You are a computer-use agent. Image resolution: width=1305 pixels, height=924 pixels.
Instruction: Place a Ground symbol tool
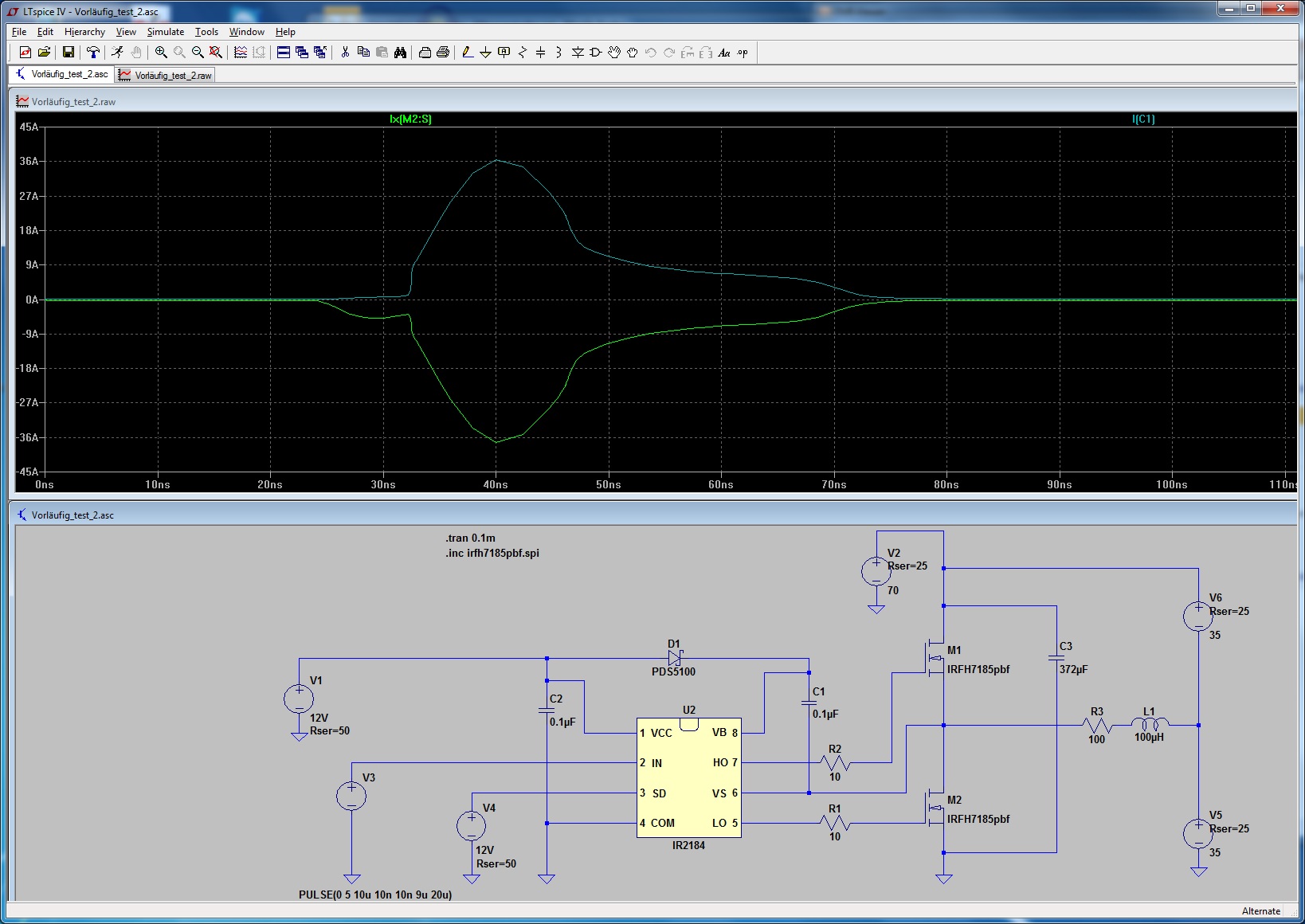(485, 53)
